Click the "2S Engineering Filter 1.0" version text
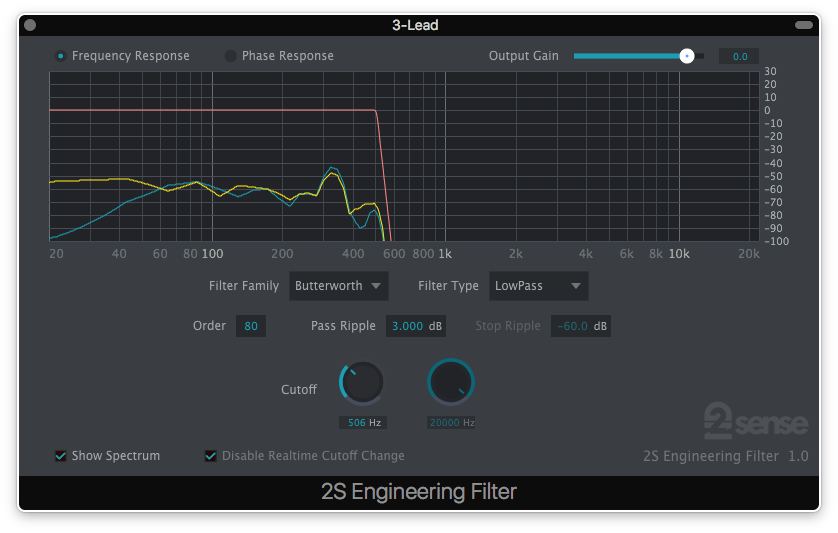The height and width of the screenshot is (533, 838). (x=725, y=456)
